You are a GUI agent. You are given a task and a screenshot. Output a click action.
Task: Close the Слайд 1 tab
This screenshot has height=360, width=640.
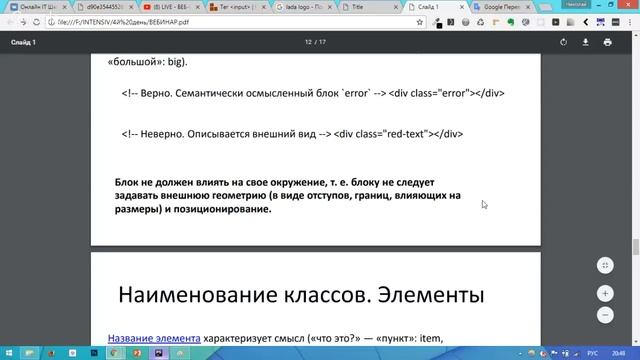coord(462,7)
